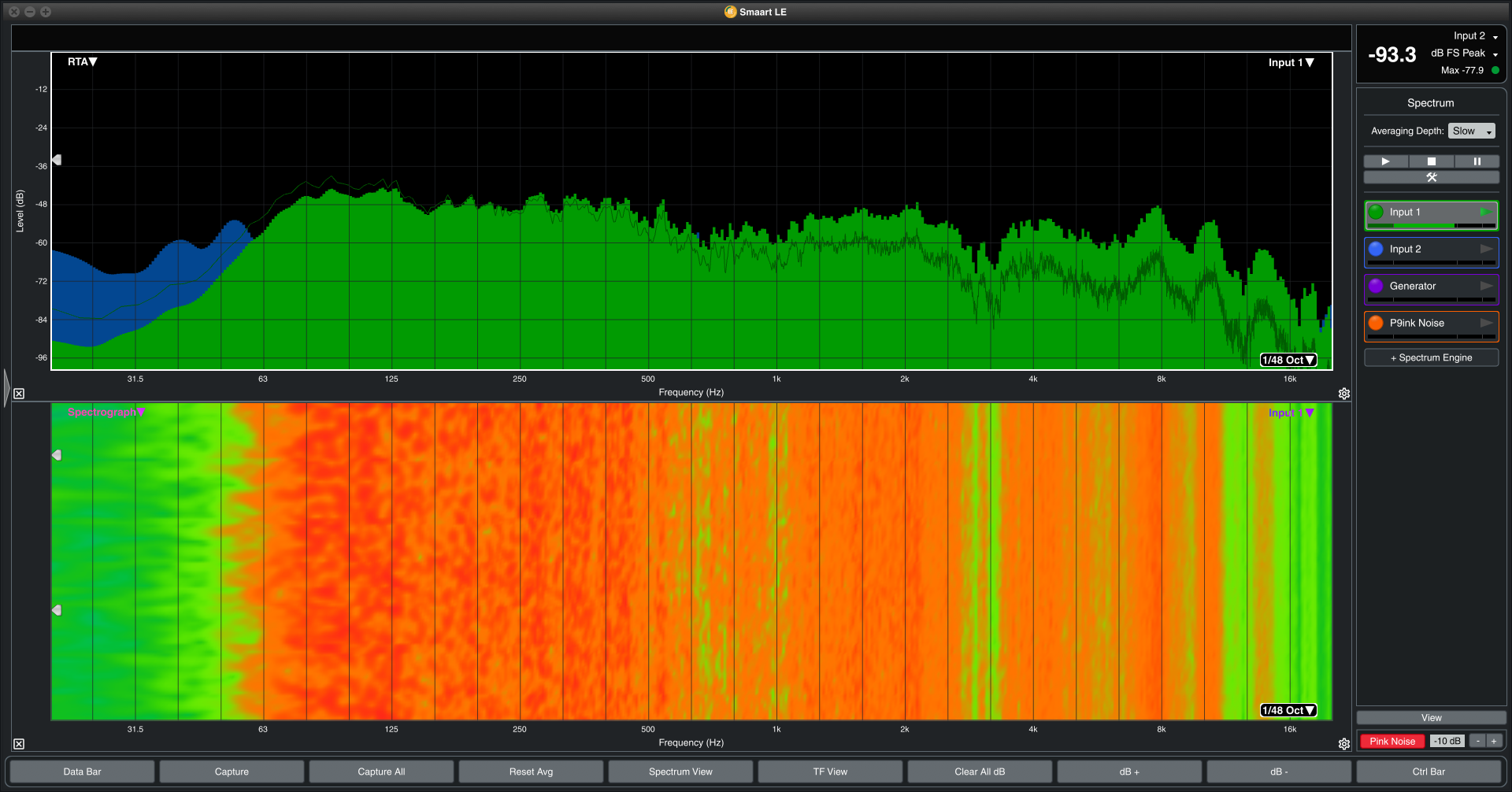Open the Input 1 selector in RTA graph
This screenshot has height=792, width=1512.
[1291, 62]
